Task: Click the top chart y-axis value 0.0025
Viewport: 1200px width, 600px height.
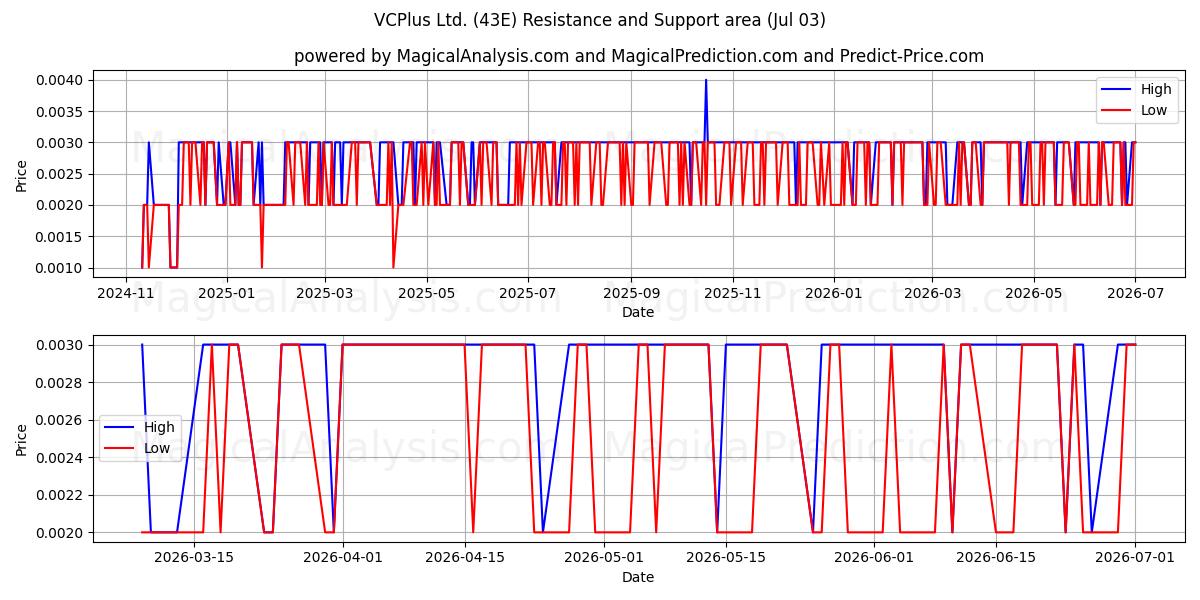Action: tap(62, 174)
